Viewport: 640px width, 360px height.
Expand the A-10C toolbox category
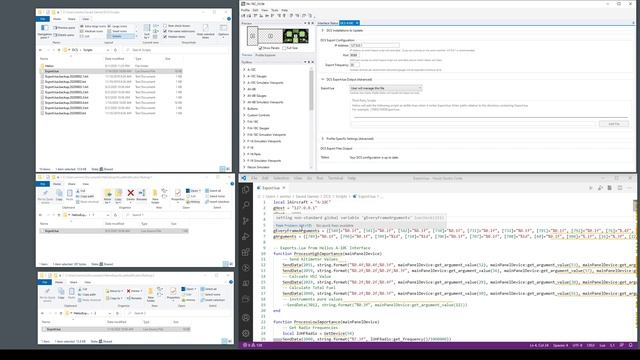click(244, 70)
